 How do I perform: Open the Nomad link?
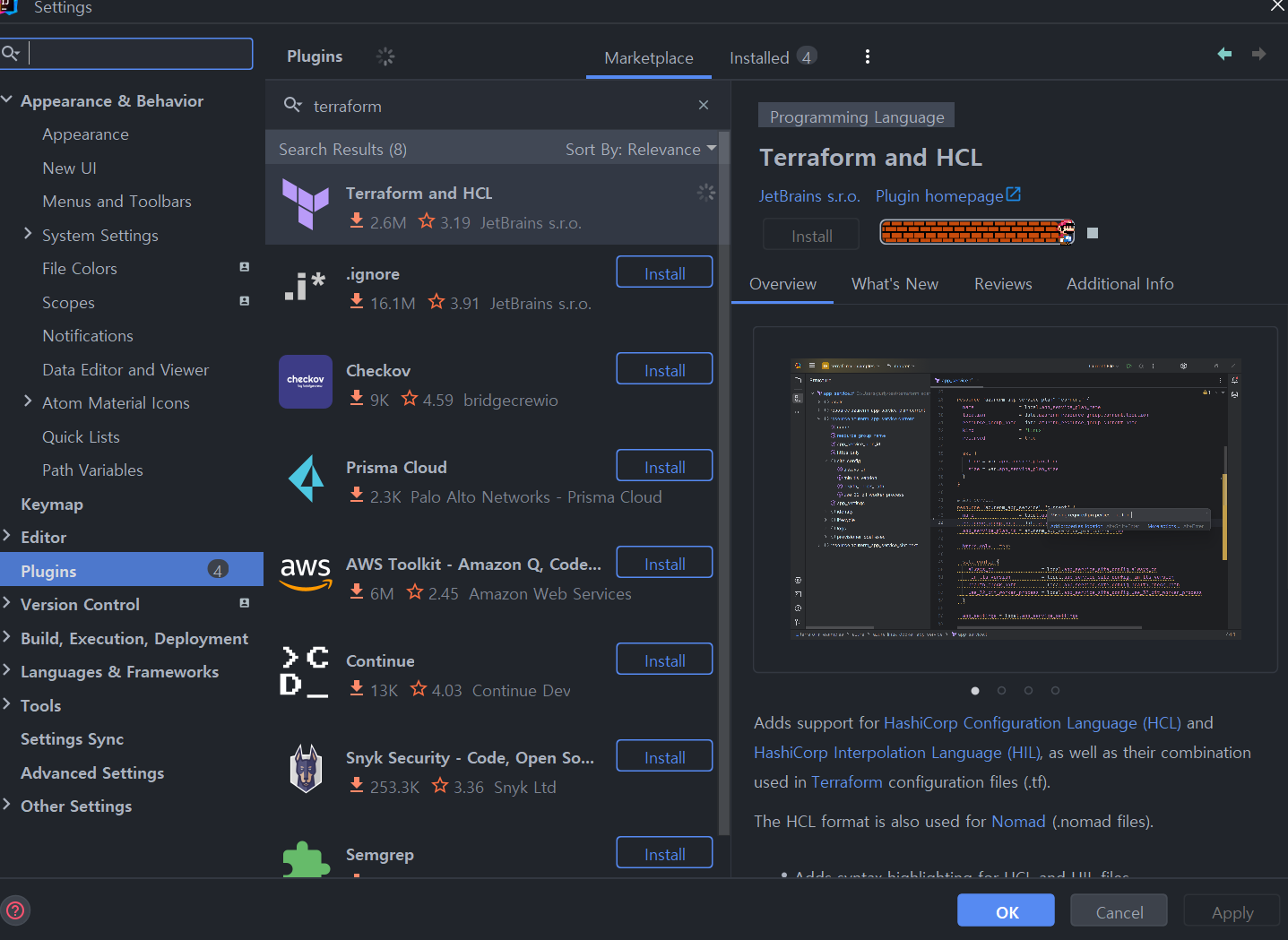pyautogui.click(x=1018, y=822)
